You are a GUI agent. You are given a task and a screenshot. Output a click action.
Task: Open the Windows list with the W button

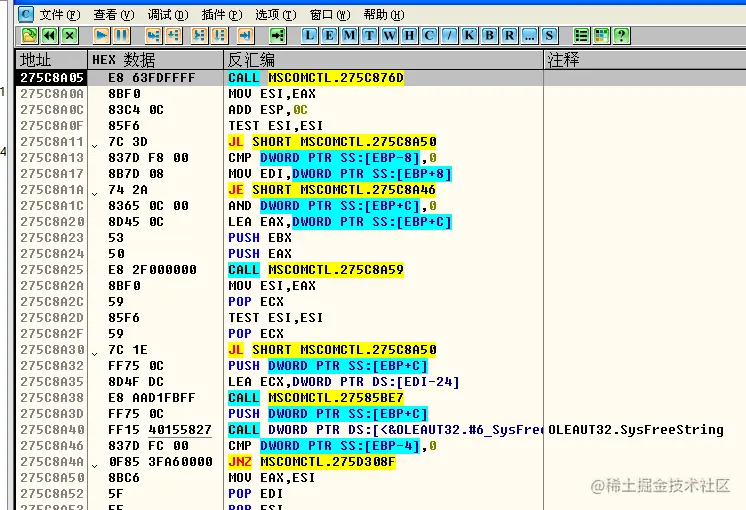coord(389,36)
